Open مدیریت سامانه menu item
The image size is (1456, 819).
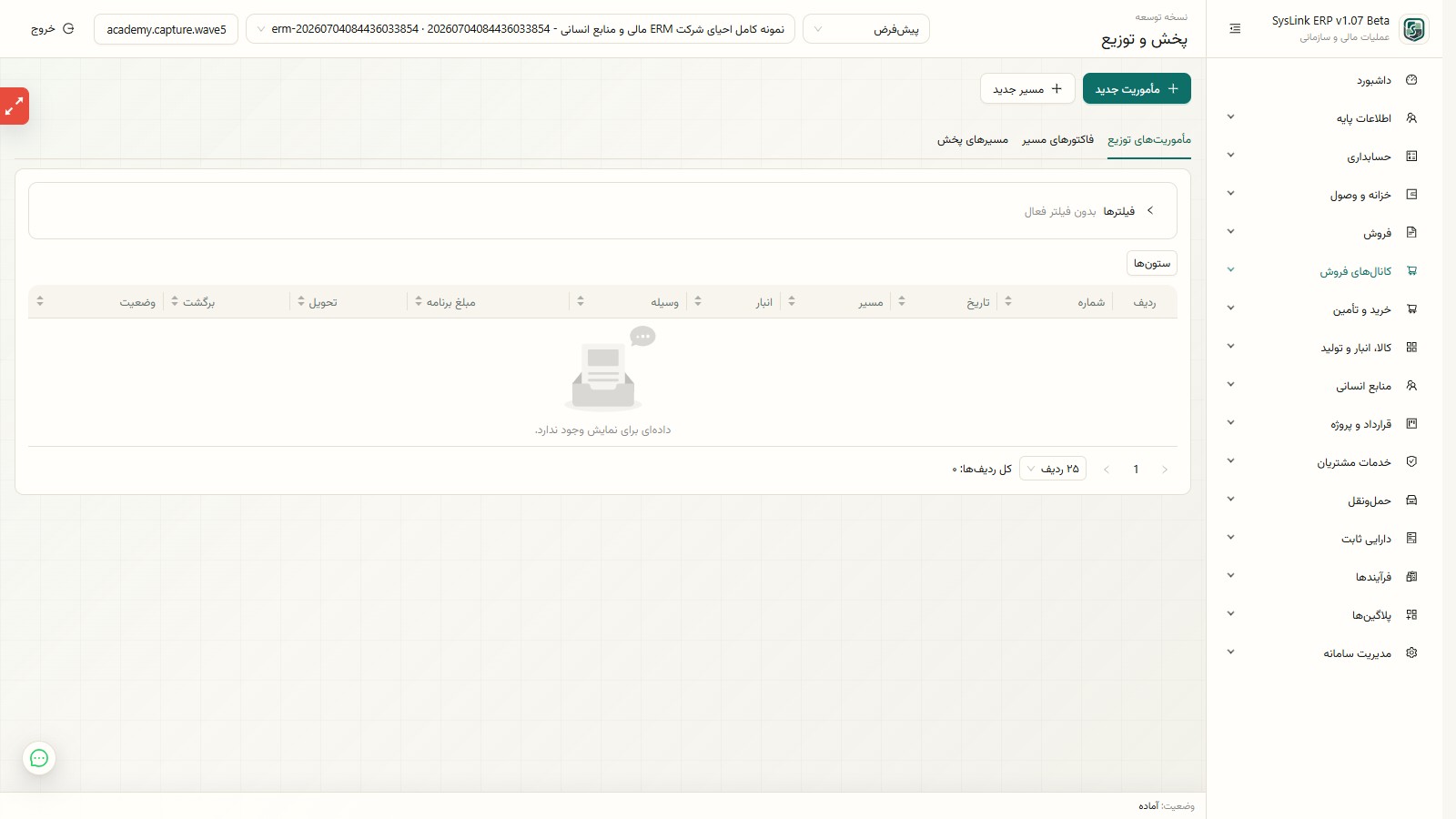click(x=1324, y=653)
